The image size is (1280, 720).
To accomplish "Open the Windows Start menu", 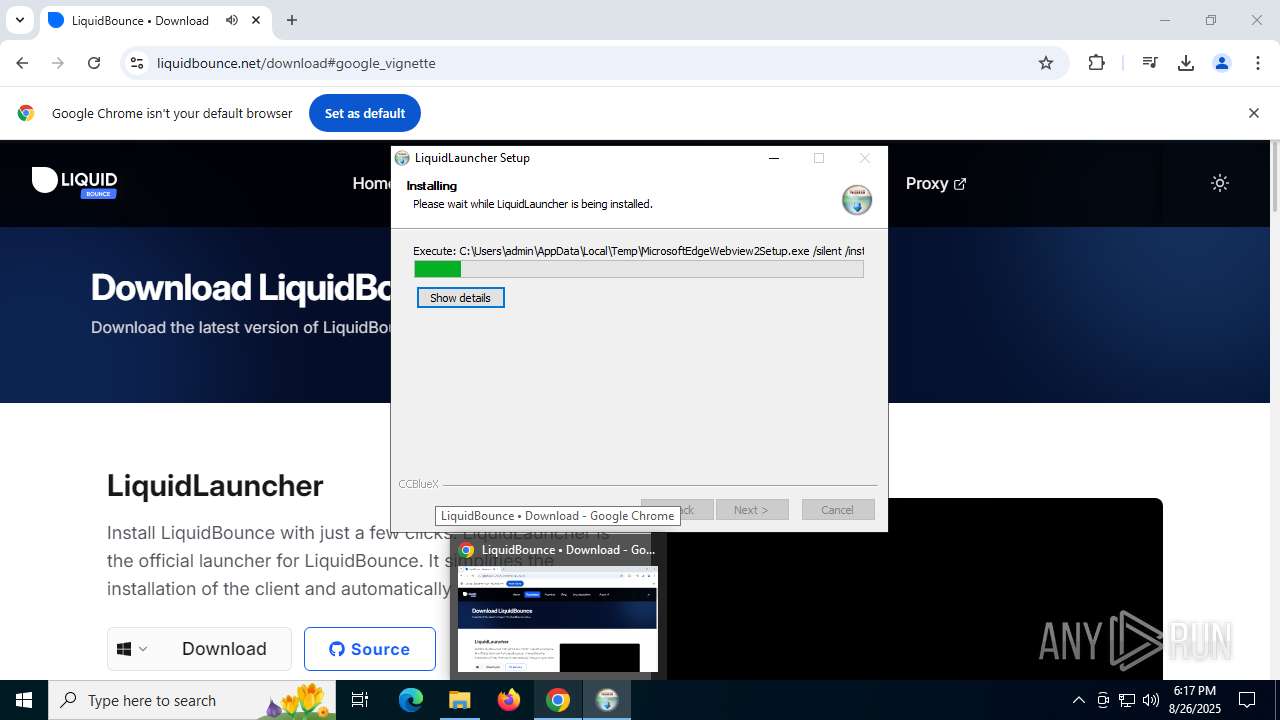I will (24, 700).
